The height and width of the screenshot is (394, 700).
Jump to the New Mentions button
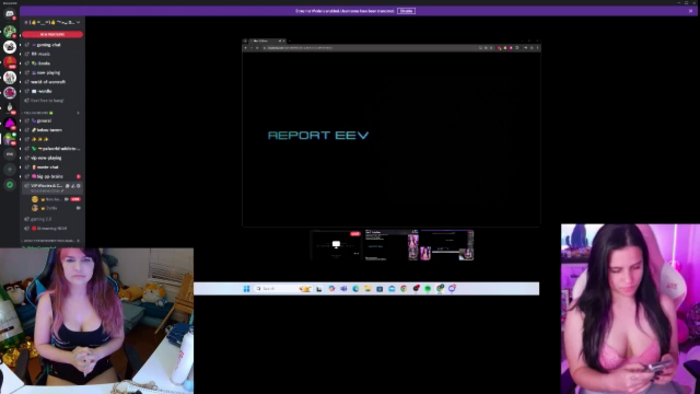[52, 34]
